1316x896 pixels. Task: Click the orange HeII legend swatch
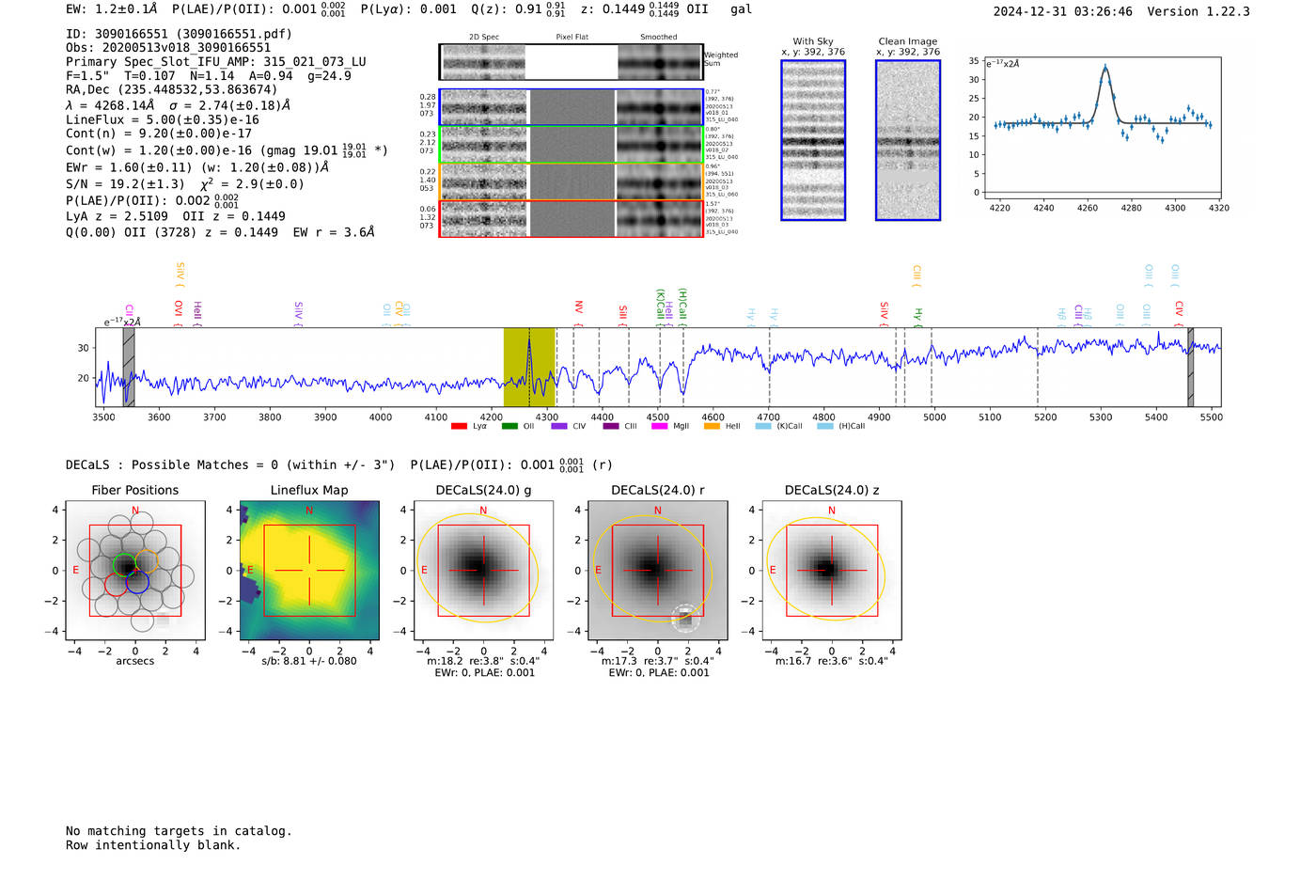(x=712, y=427)
